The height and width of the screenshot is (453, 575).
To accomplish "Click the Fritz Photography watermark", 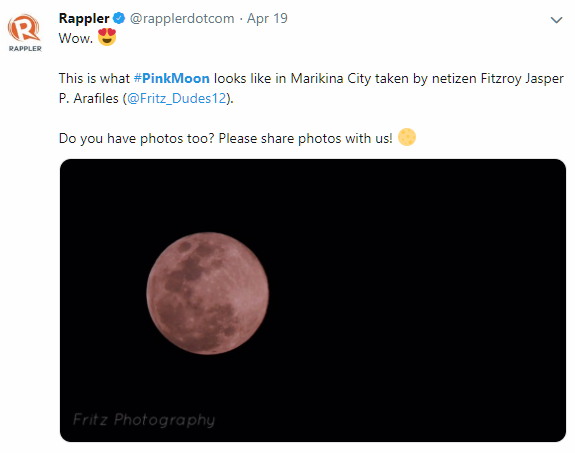I will 144,420.
